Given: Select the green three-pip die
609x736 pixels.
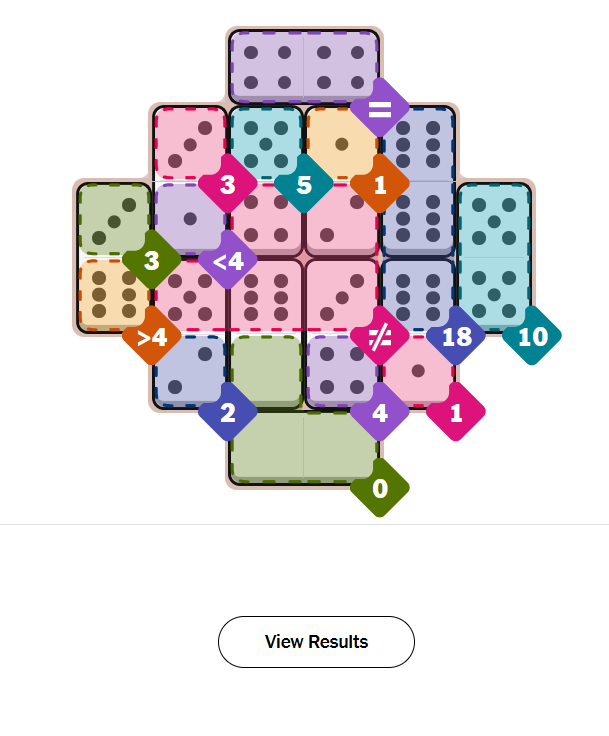Looking at the screenshot, I should [x=114, y=220].
